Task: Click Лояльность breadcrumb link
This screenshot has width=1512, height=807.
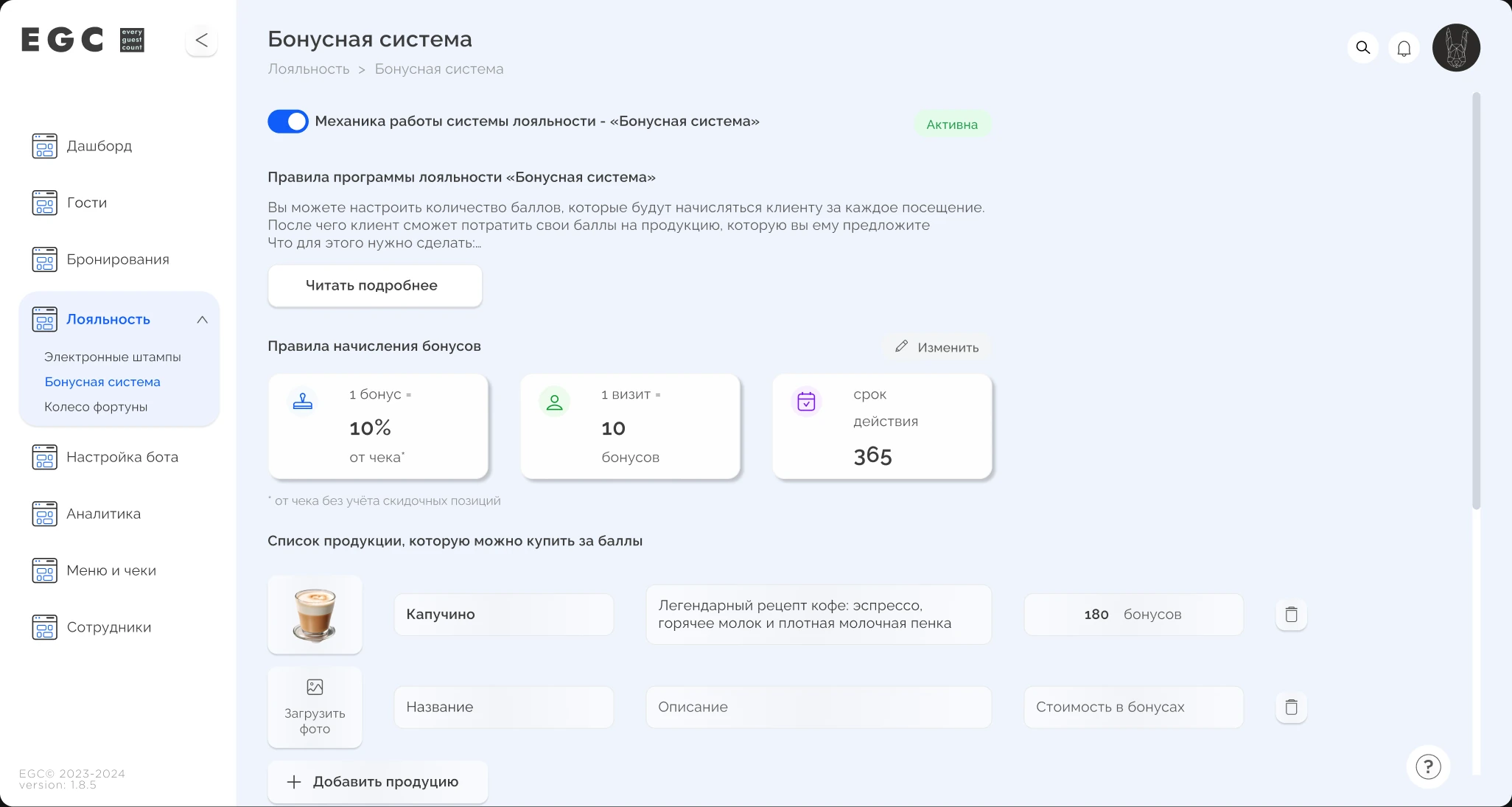Action: (x=309, y=69)
